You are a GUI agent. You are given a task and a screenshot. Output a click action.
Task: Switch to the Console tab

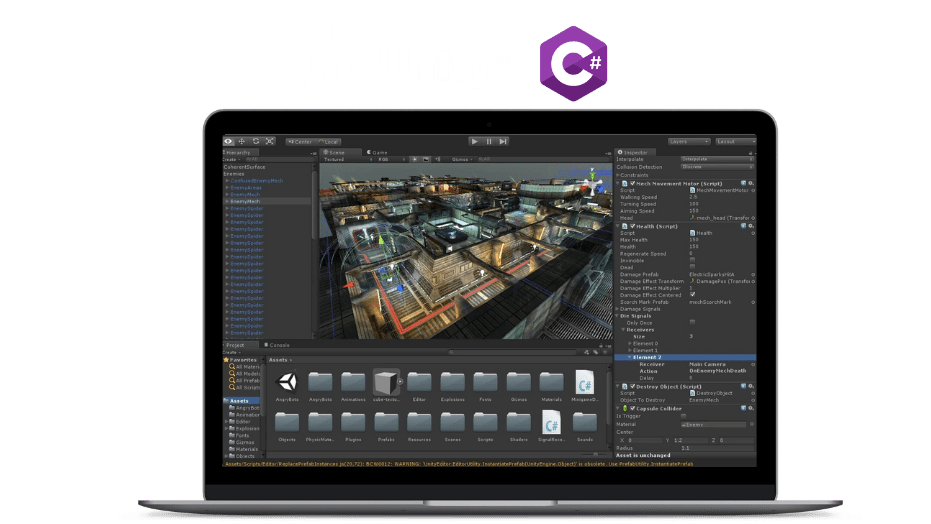tap(277, 345)
